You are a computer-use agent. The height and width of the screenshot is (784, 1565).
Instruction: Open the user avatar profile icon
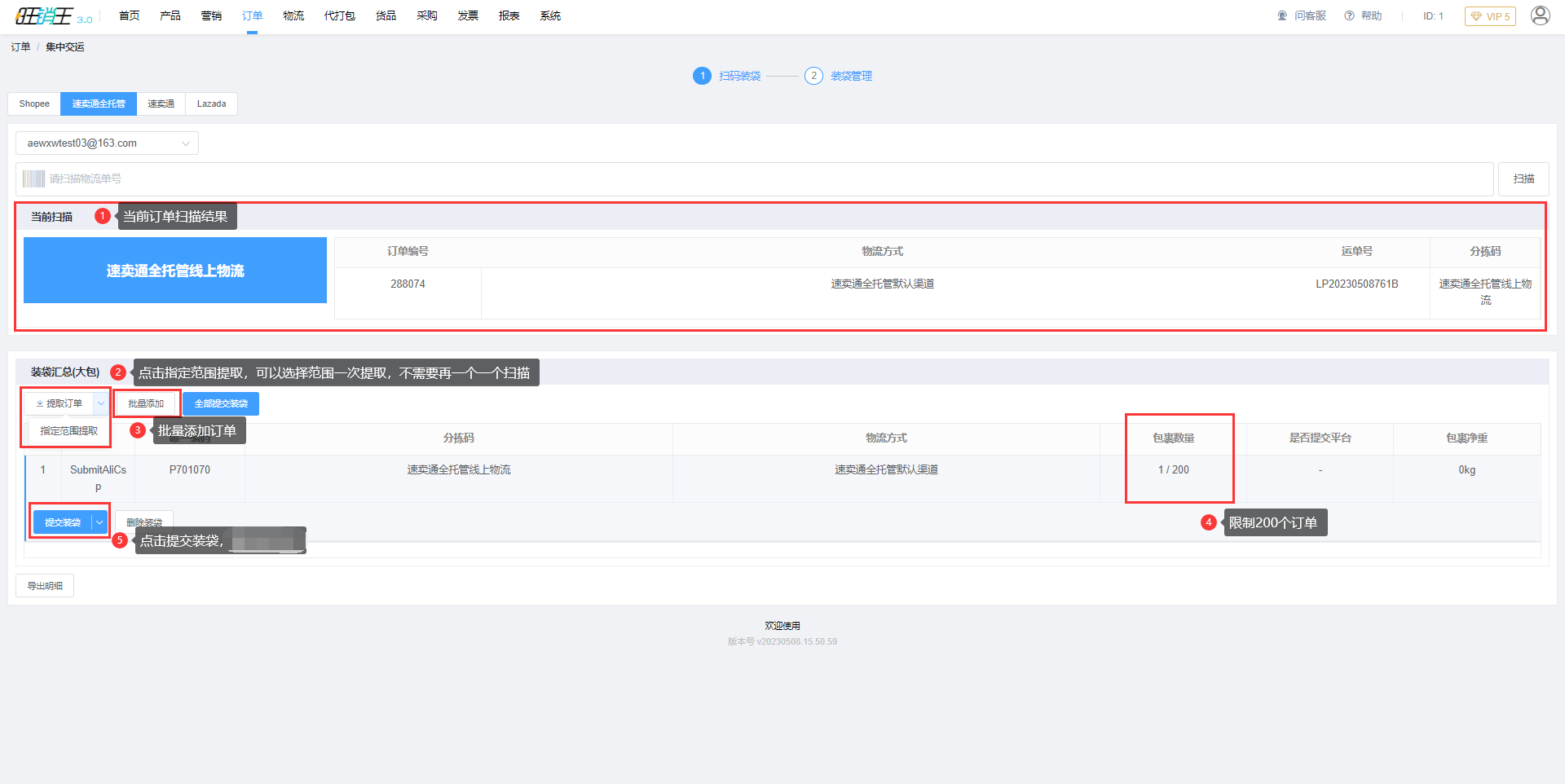(x=1540, y=15)
